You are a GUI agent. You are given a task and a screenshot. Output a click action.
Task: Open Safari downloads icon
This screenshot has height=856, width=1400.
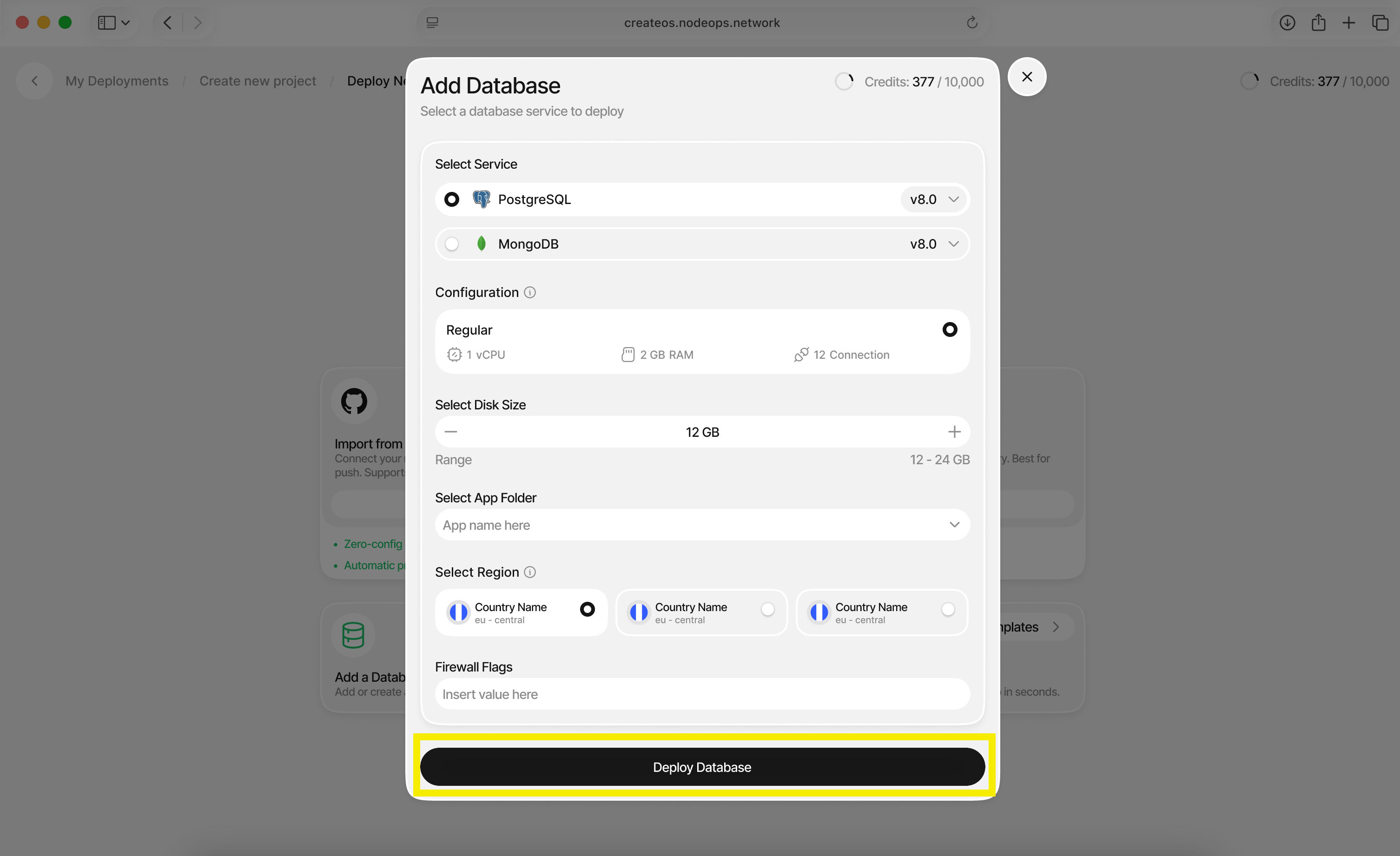[x=1287, y=23]
